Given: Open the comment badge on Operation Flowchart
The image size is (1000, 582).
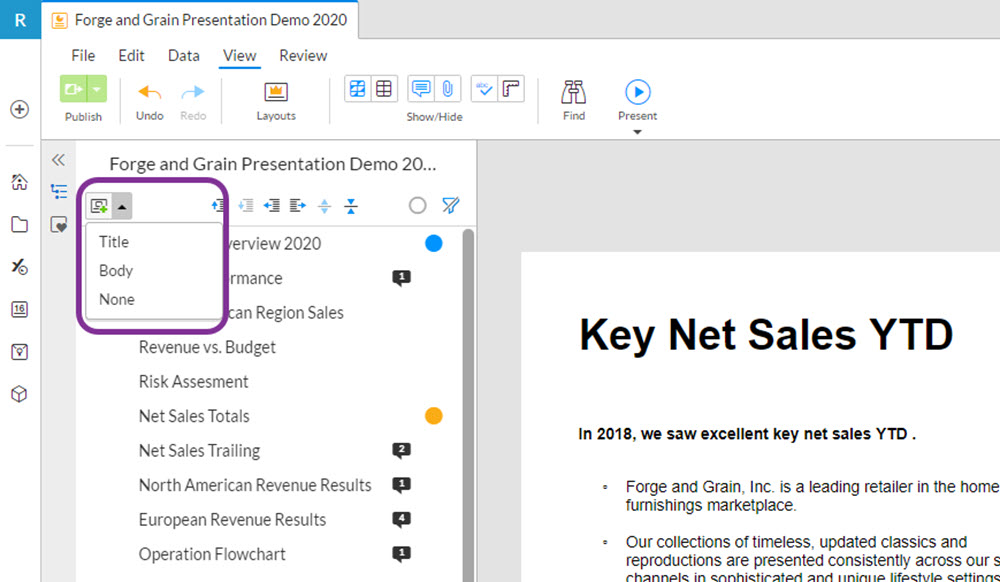Looking at the screenshot, I should pos(401,555).
